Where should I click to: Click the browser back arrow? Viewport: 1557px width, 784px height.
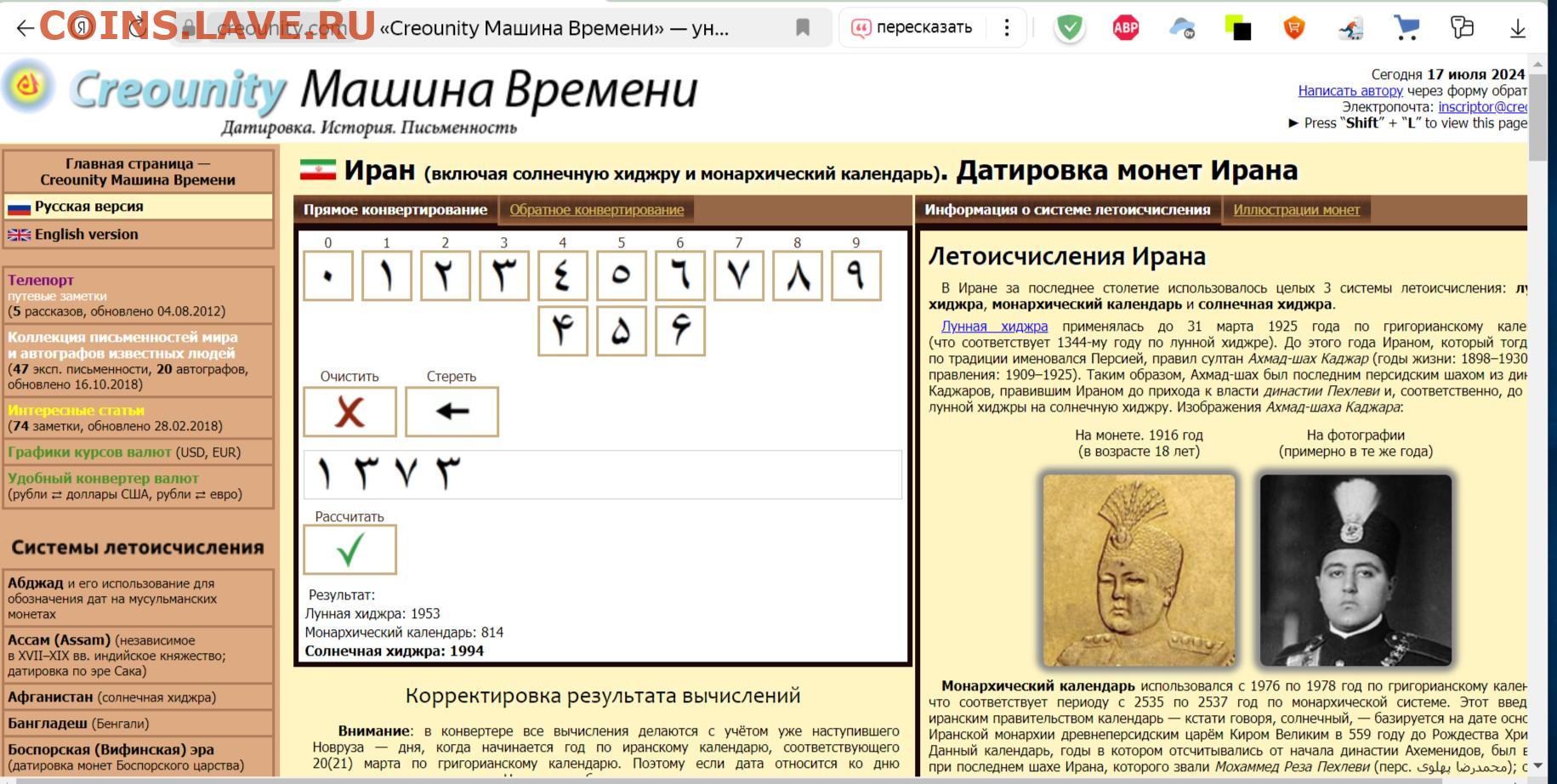[25, 28]
